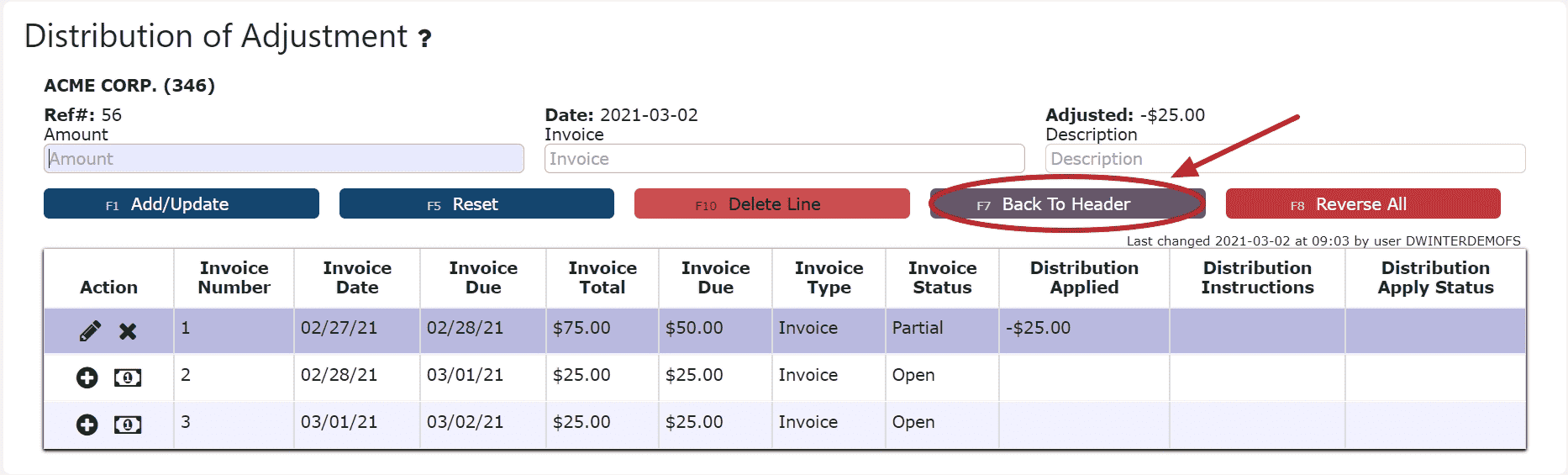Click the pencil edit icon for invoice 1

90,331
